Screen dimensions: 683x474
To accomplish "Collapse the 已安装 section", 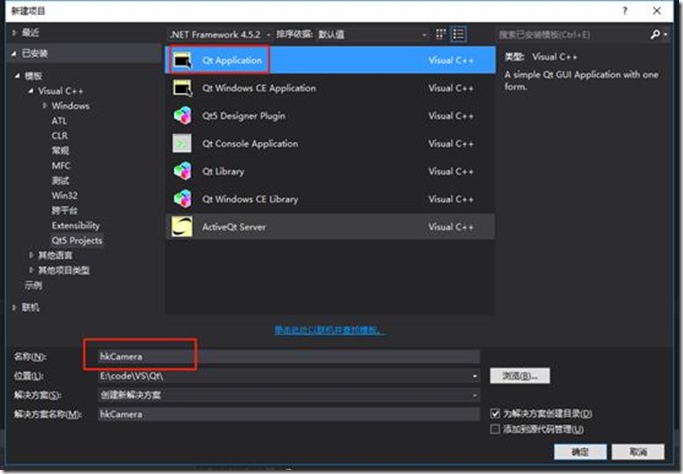I will pos(14,54).
